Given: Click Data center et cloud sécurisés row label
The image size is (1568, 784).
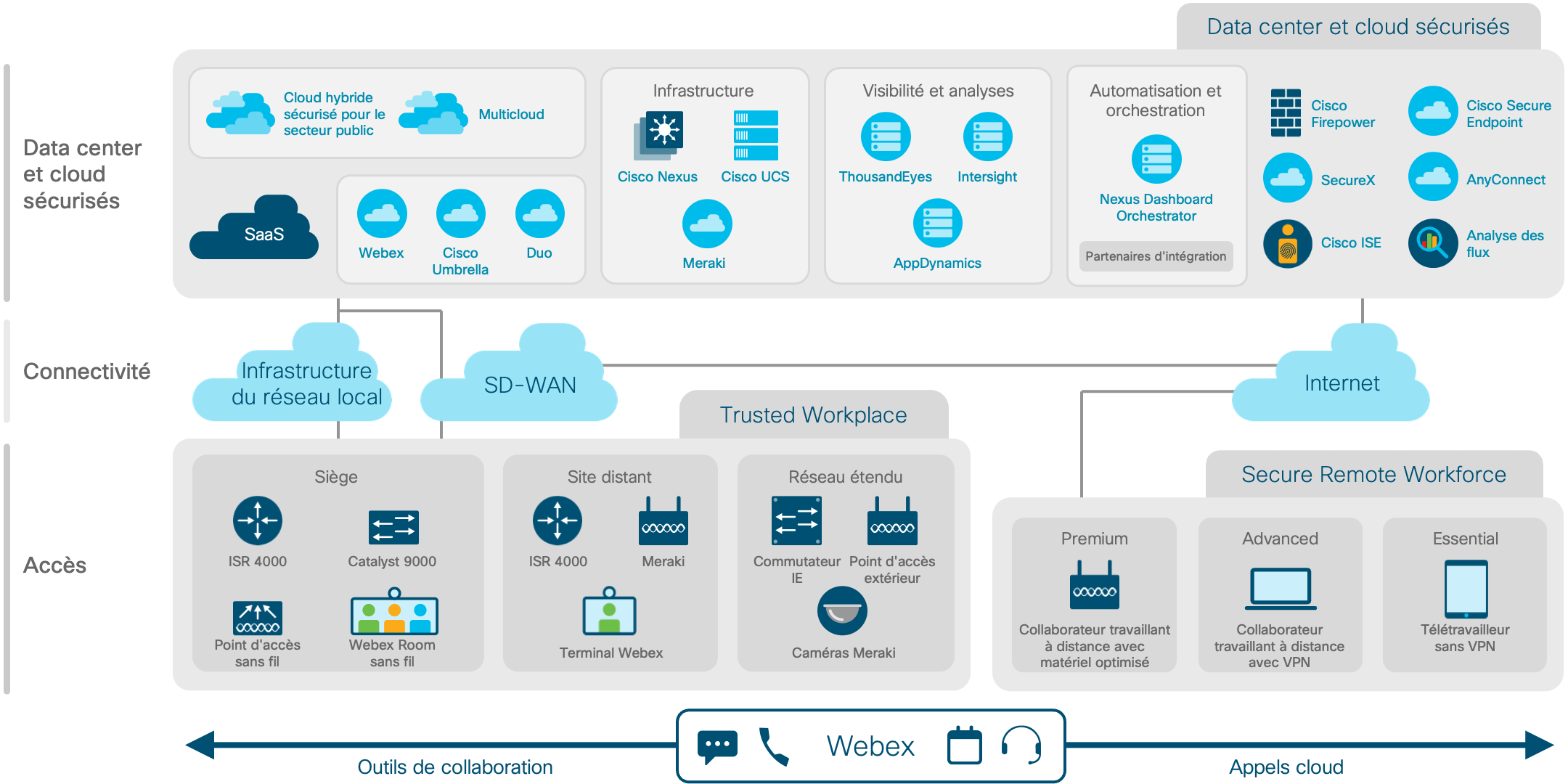Looking at the screenshot, I should click(83, 174).
